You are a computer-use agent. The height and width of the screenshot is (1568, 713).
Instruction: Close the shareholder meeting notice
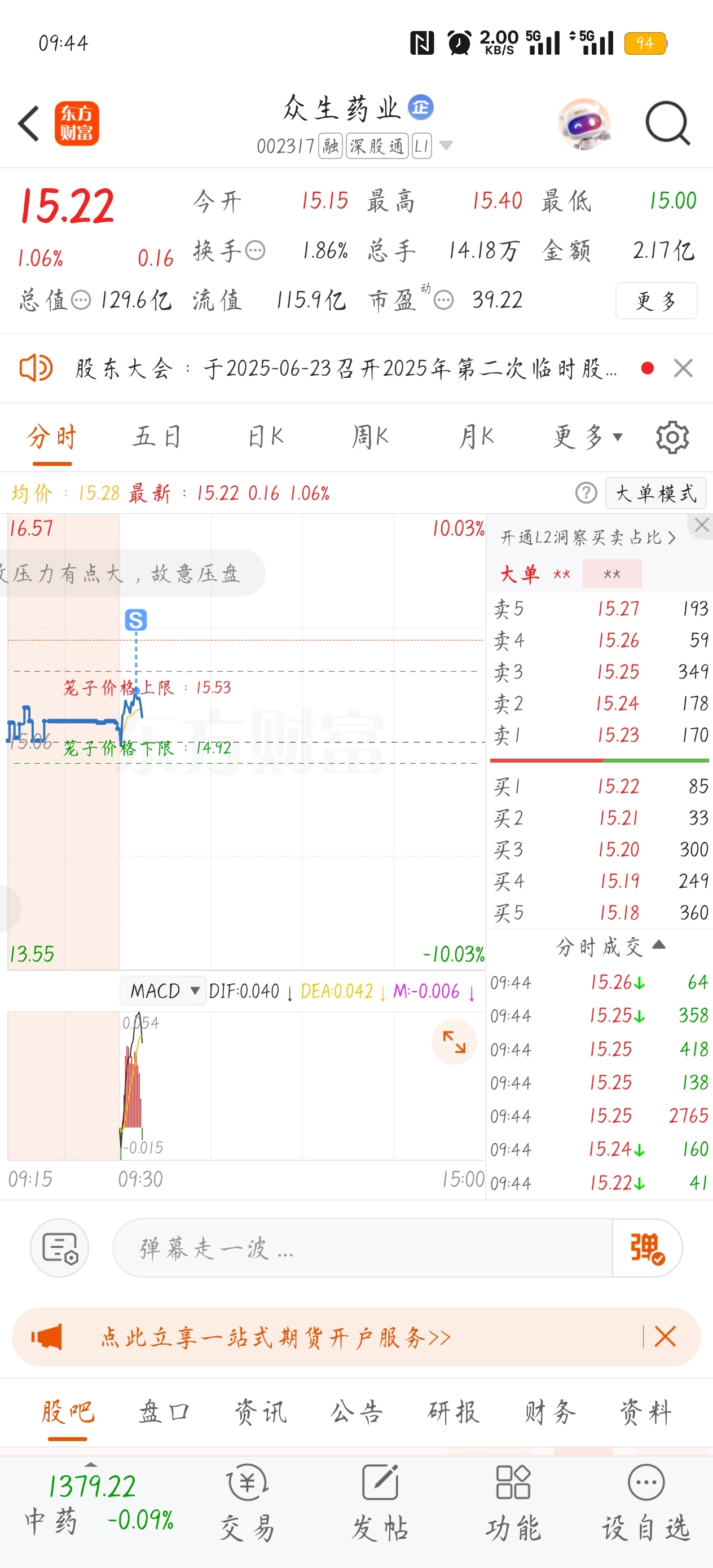683,368
